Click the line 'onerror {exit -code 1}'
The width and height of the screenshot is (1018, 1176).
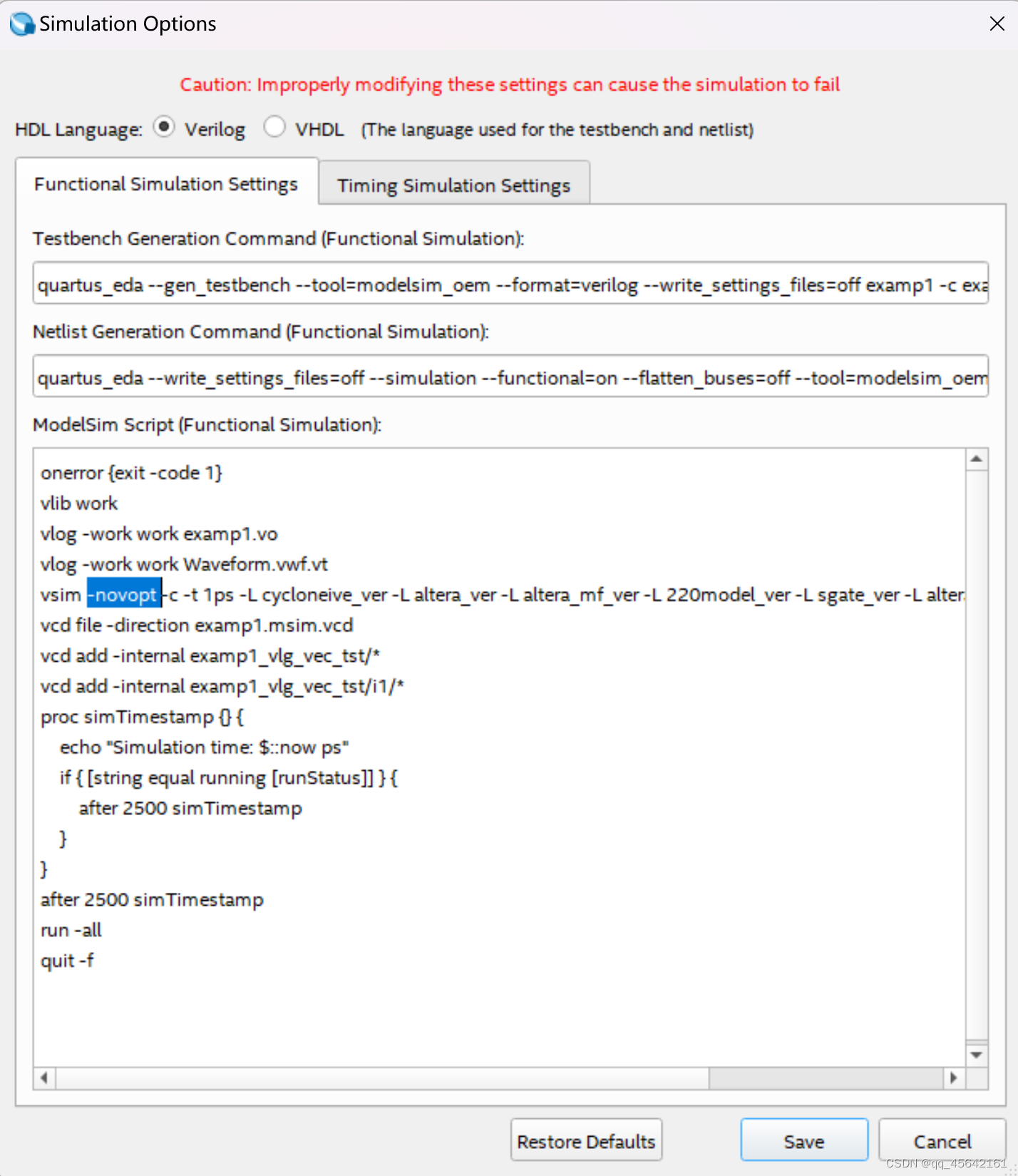click(x=131, y=473)
